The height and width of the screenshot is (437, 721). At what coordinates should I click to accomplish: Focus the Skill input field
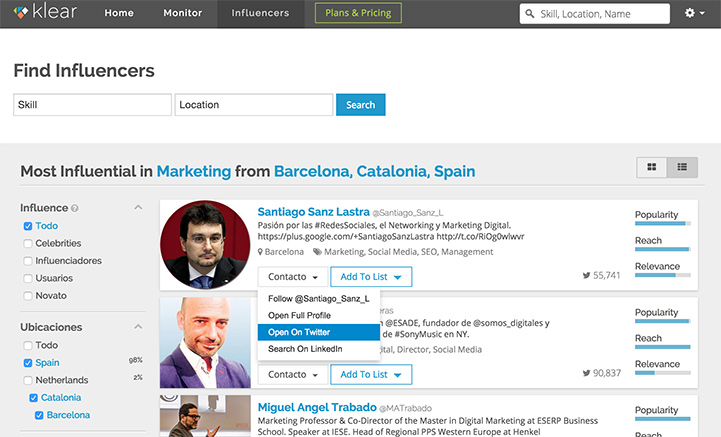(x=92, y=105)
